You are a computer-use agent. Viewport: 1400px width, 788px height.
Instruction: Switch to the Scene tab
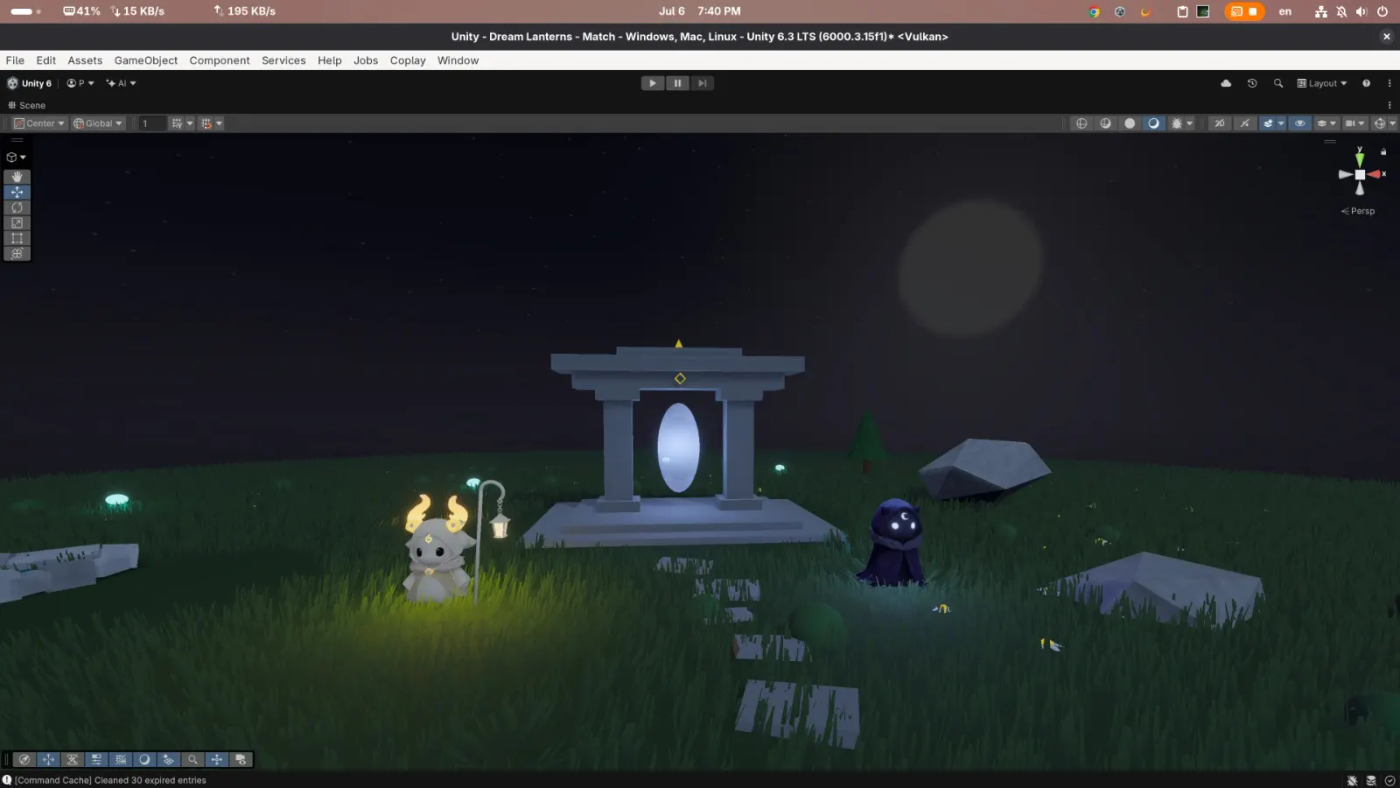pos(26,105)
